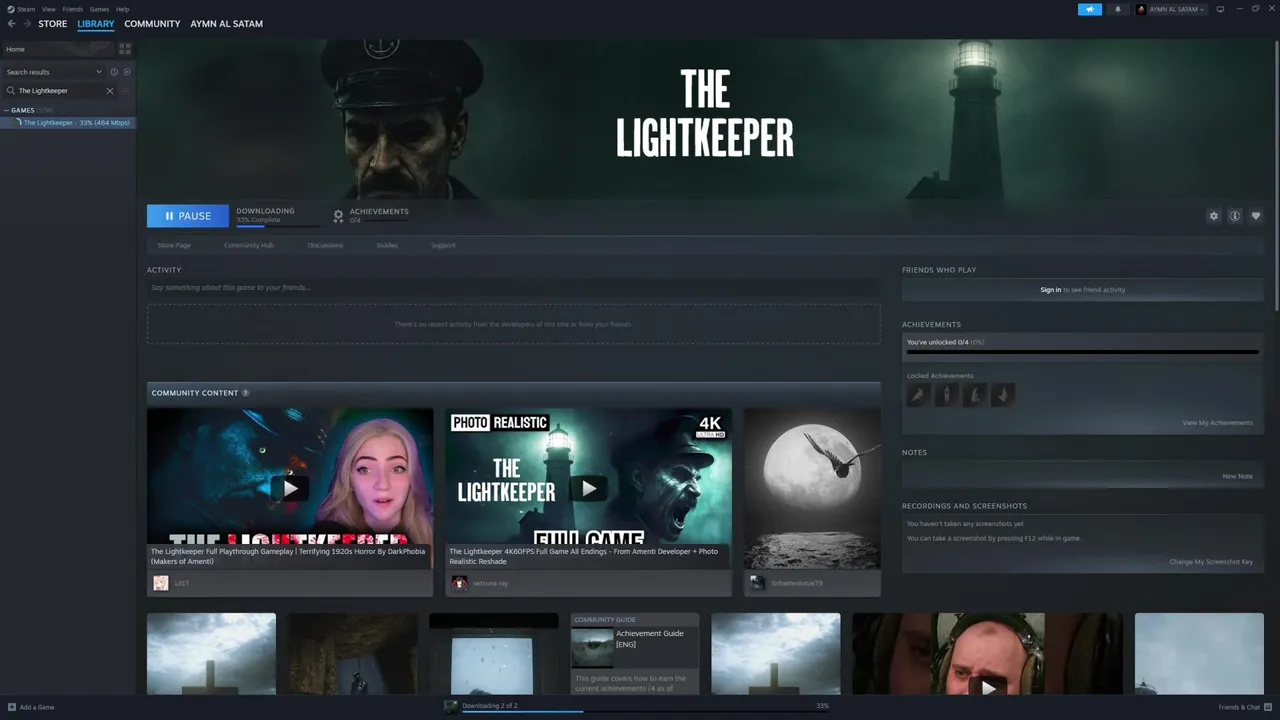
Task: Go forward with the right arrow
Action: point(27,24)
